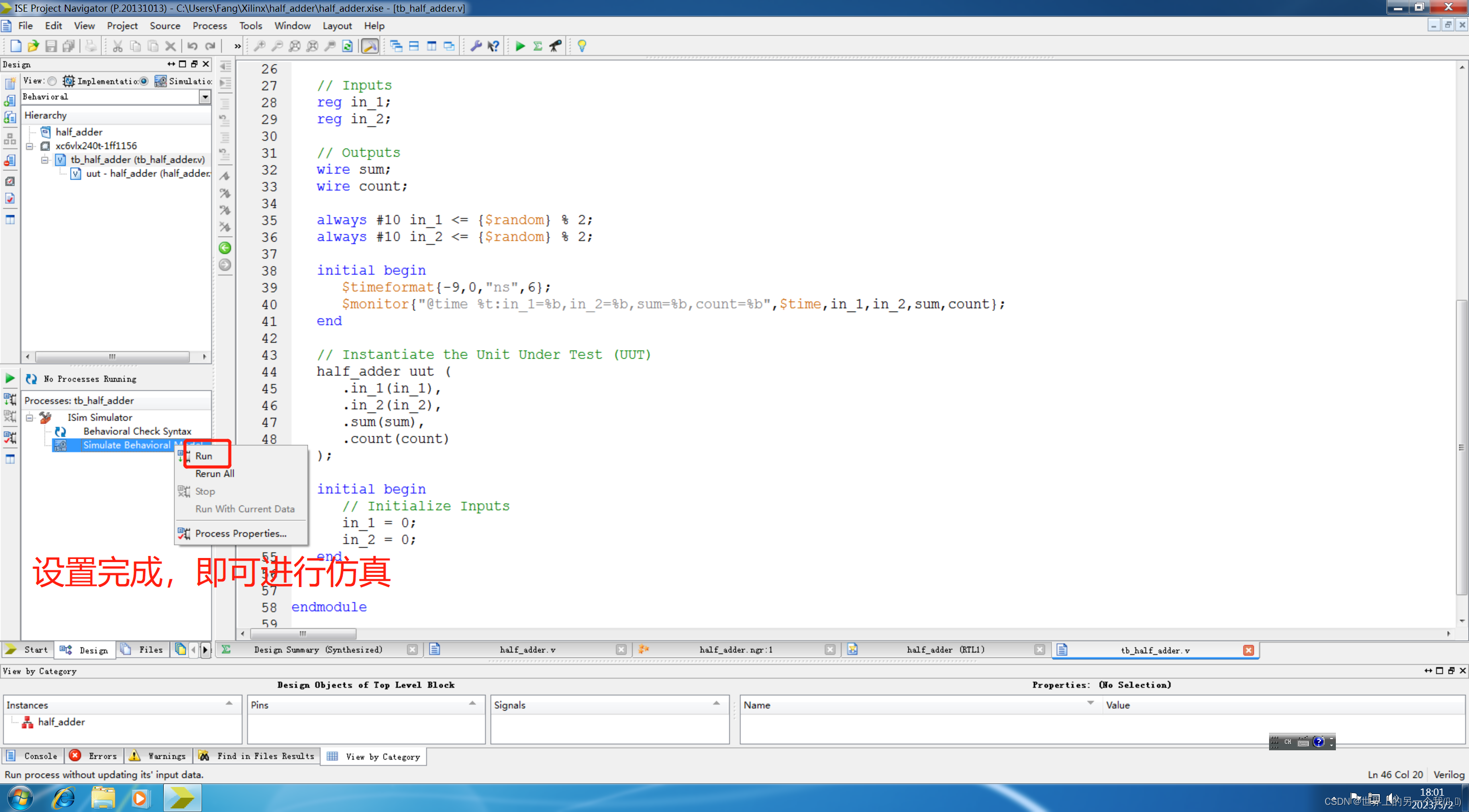Open the Errors panel tab
The height and width of the screenshot is (812, 1469).
93,755
